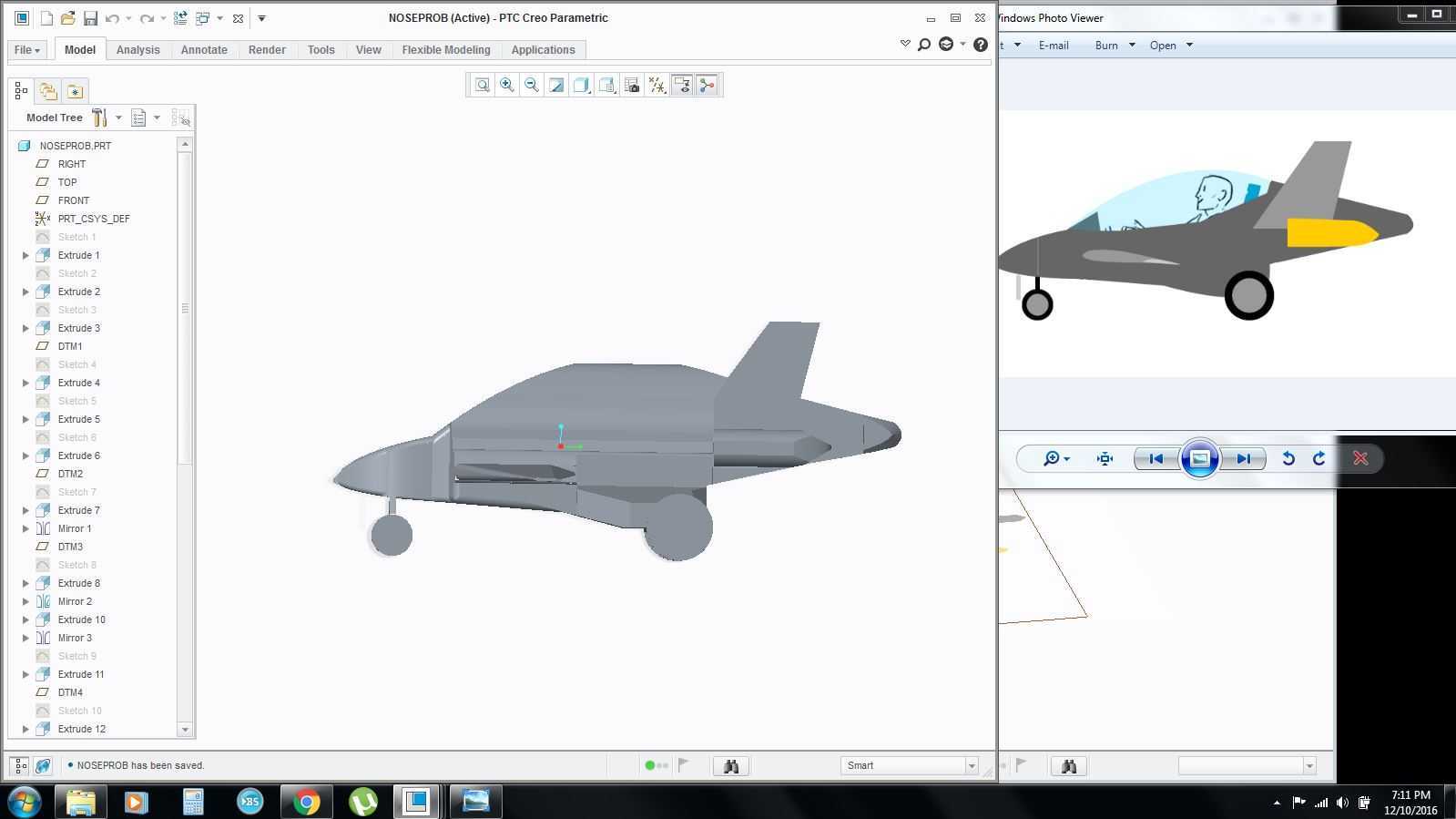This screenshot has width=1456, height=819.
Task: Switch to the Tools tab
Action: tap(321, 50)
